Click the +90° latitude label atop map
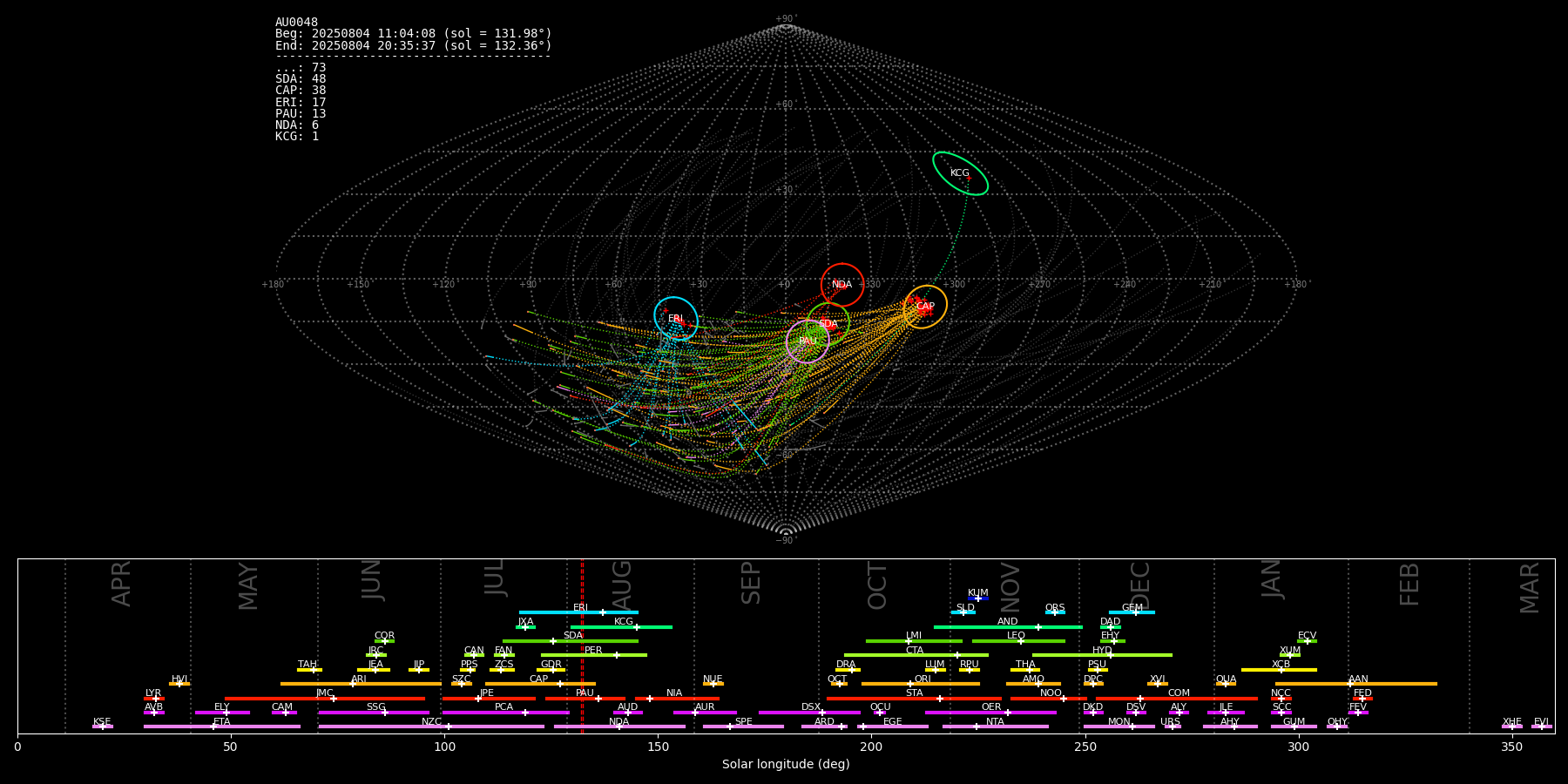Viewport: 1568px width, 784px height. (x=786, y=19)
